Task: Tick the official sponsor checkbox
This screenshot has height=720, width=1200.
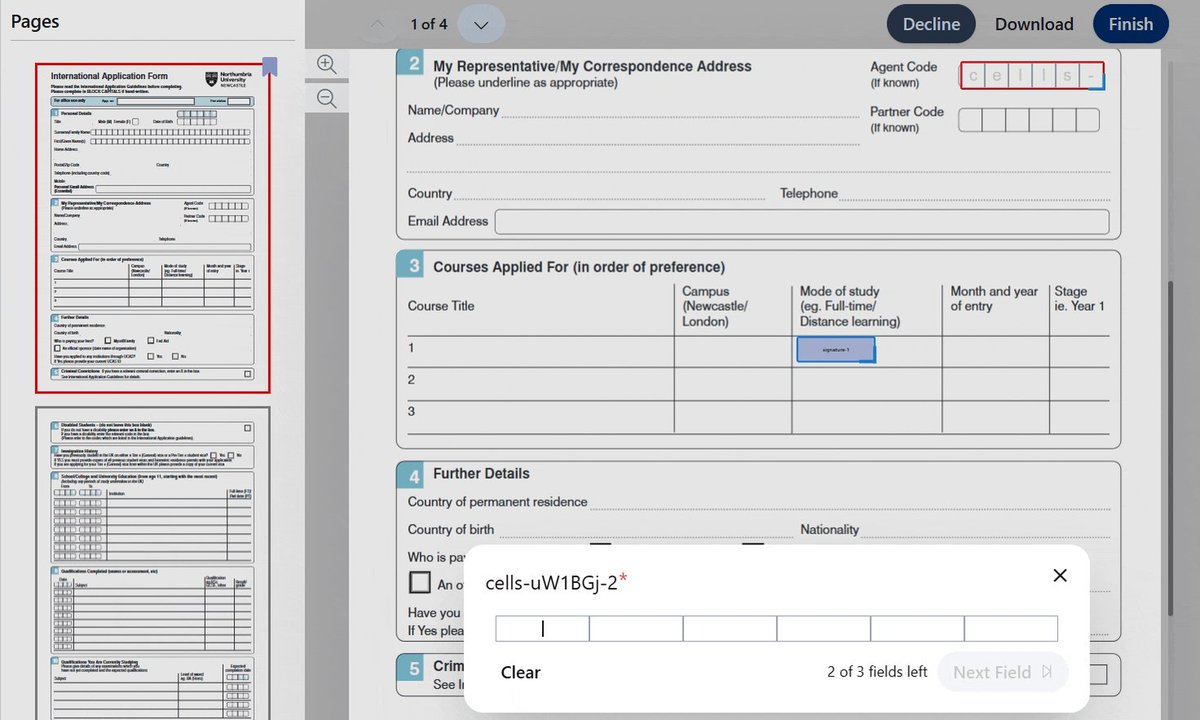Action: click(x=420, y=581)
